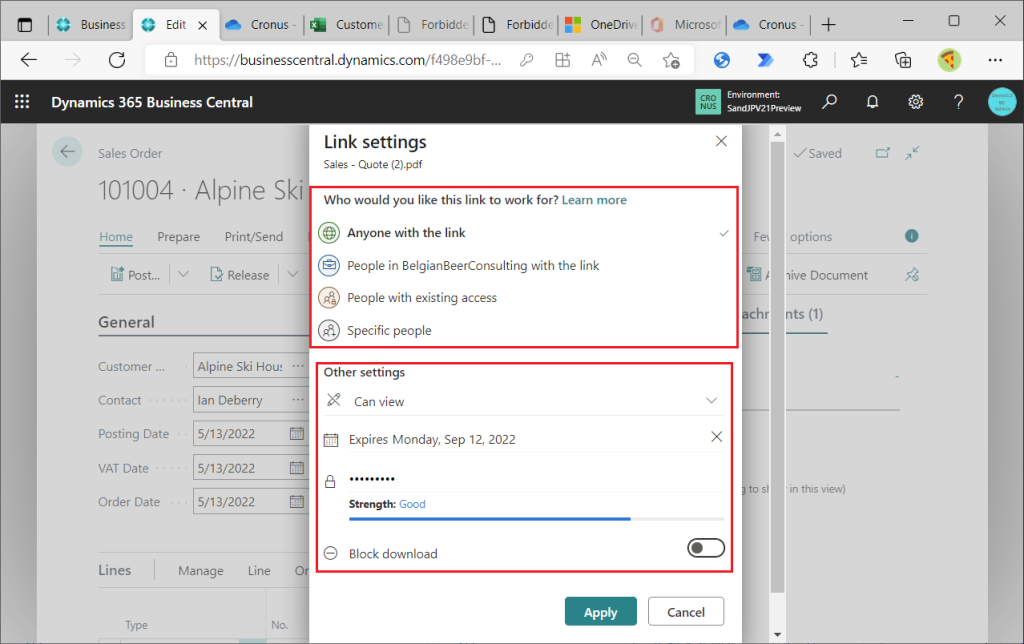Open the browser Settings and more menu

995,60
